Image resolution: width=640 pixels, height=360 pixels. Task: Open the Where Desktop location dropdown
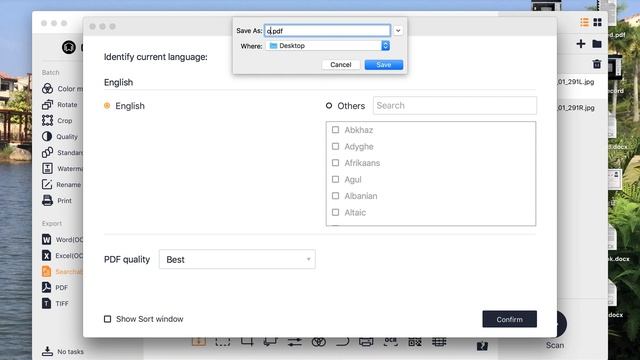click(x=328, y=46)
